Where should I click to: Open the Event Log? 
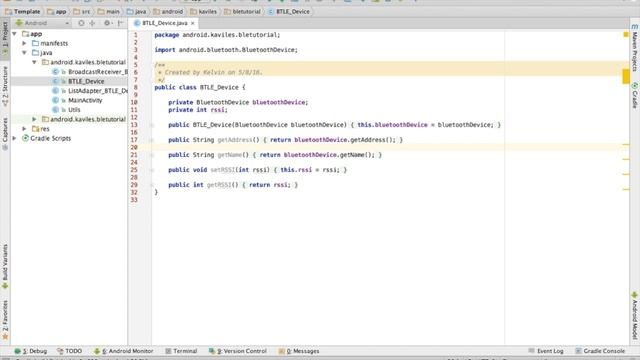[x=546, y=351]
